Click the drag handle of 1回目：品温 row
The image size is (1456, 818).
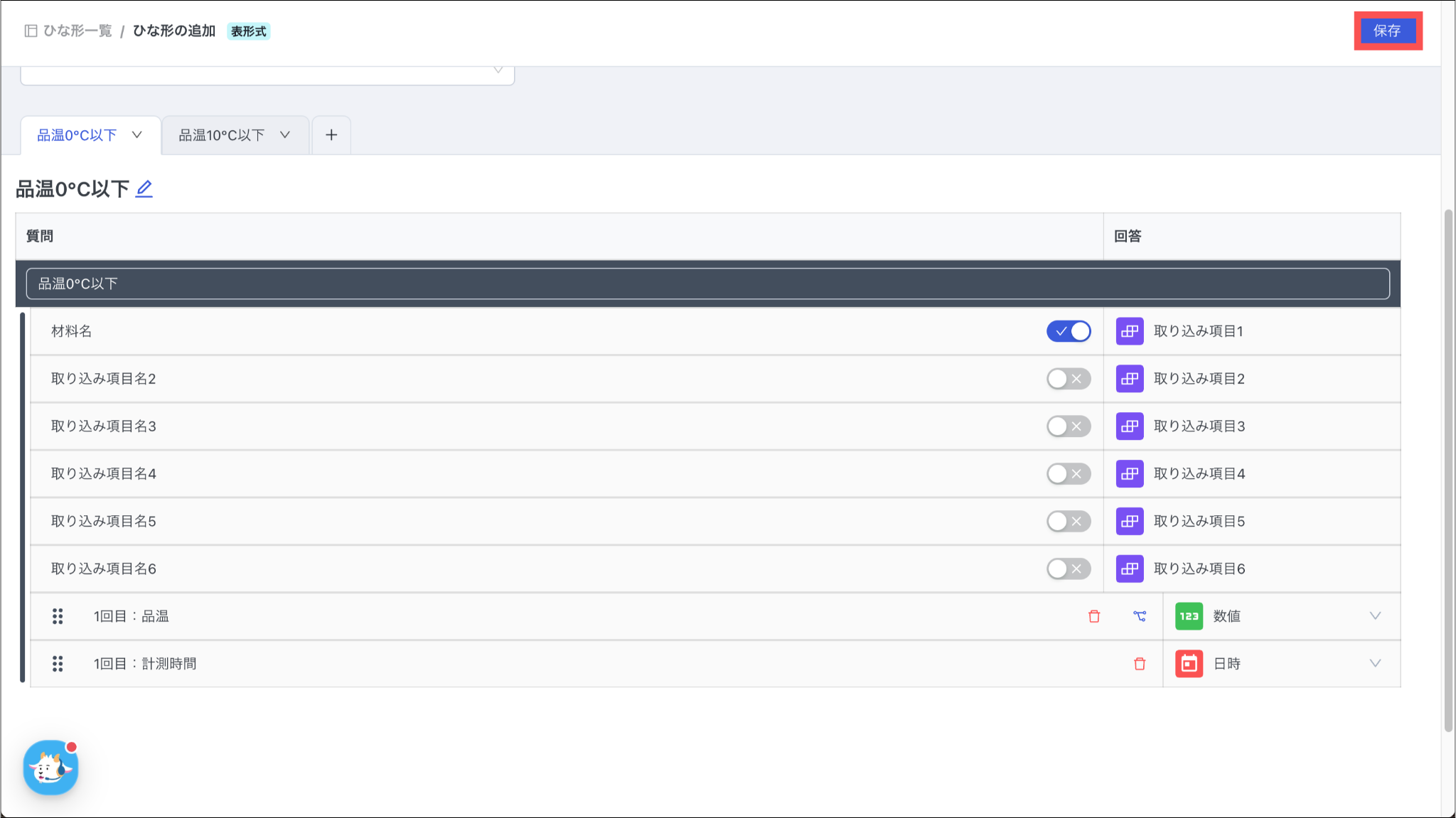pos(58,616)
